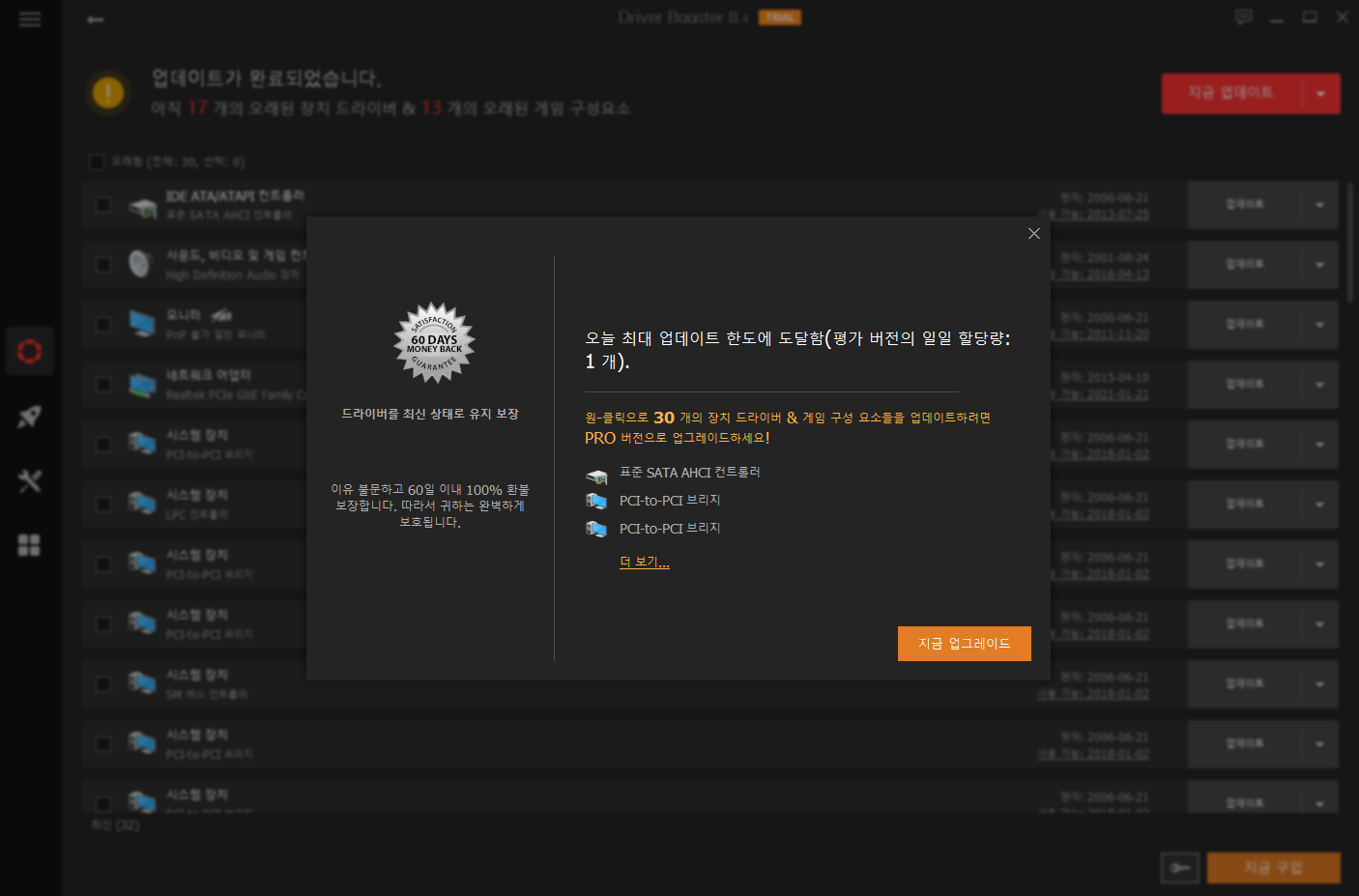Click the 2021-01-21 available date link

point(1101,394)
